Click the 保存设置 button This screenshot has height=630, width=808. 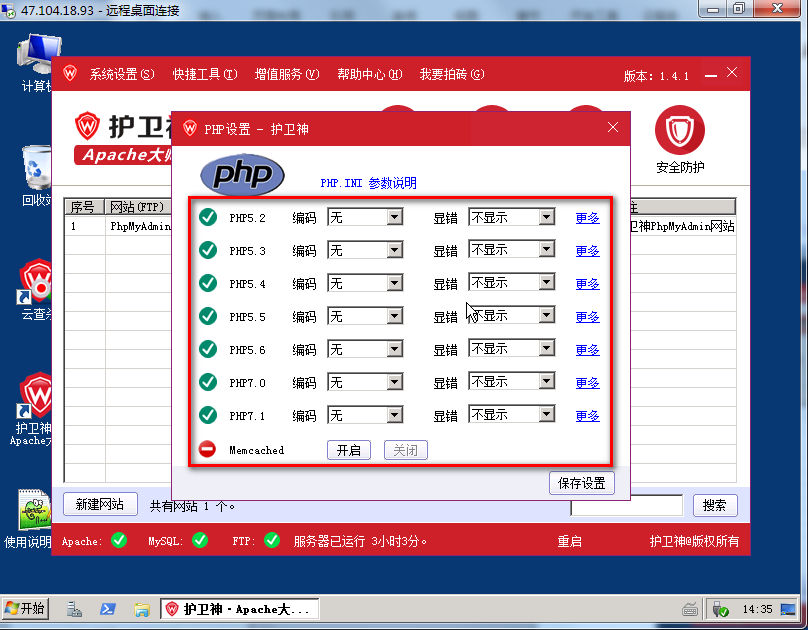point(582,483)
